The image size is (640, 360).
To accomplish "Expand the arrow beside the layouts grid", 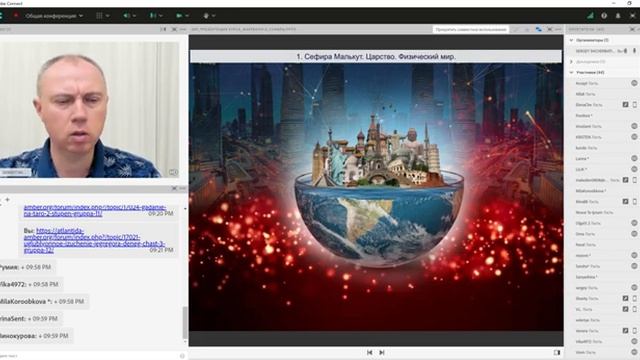I will tap(108, 16).
